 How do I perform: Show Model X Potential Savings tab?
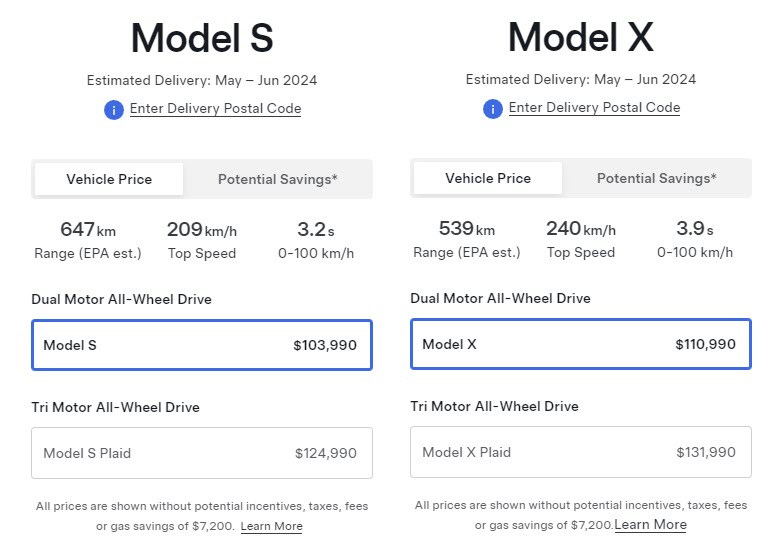[x=656, y=178]
